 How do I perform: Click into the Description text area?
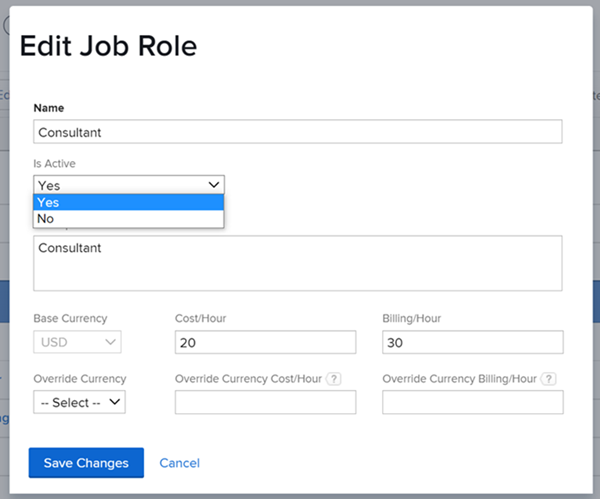[x=297, y=264]
